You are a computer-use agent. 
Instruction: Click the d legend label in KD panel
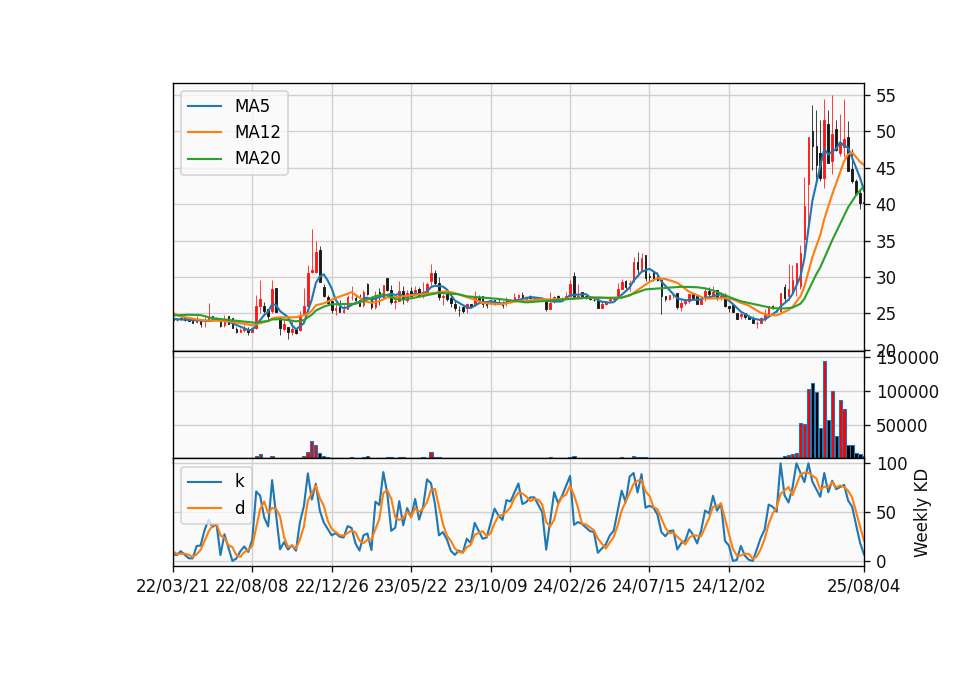click(x=239, y=508)
